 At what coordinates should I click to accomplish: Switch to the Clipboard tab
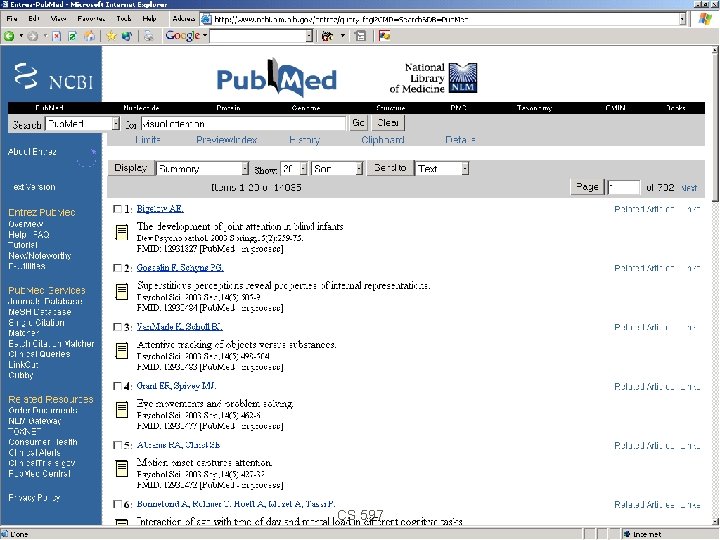[x=383, y=140]
